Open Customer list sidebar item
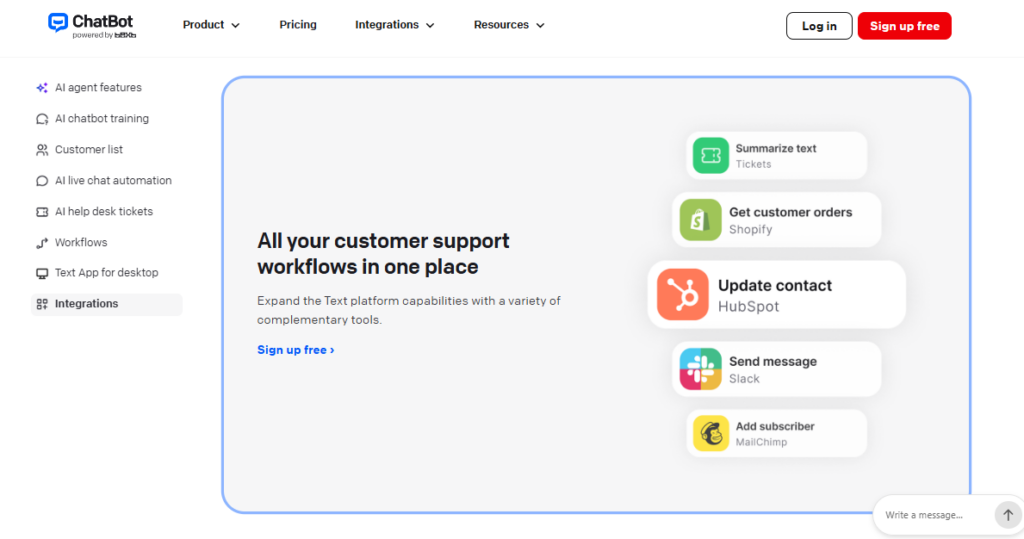Viewport: 1024px width, 539px height. (x=89, y=150)
